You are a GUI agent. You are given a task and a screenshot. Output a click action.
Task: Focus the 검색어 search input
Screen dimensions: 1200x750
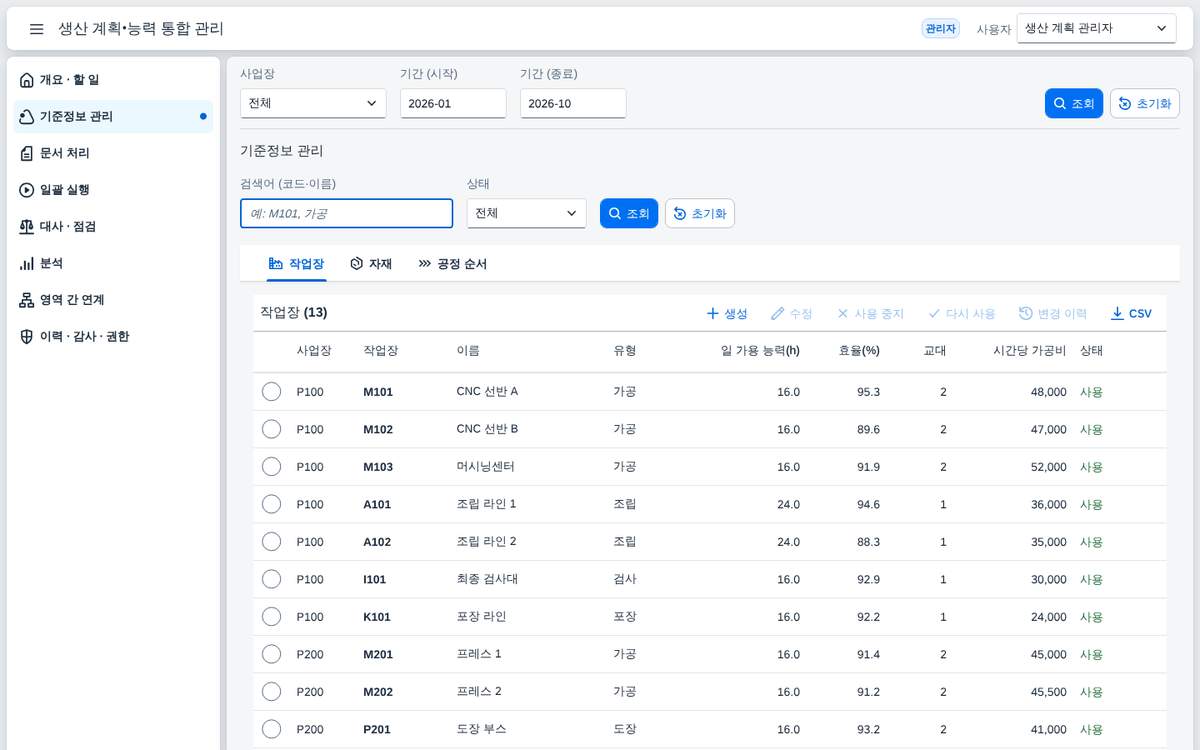(x=346, y=213)
